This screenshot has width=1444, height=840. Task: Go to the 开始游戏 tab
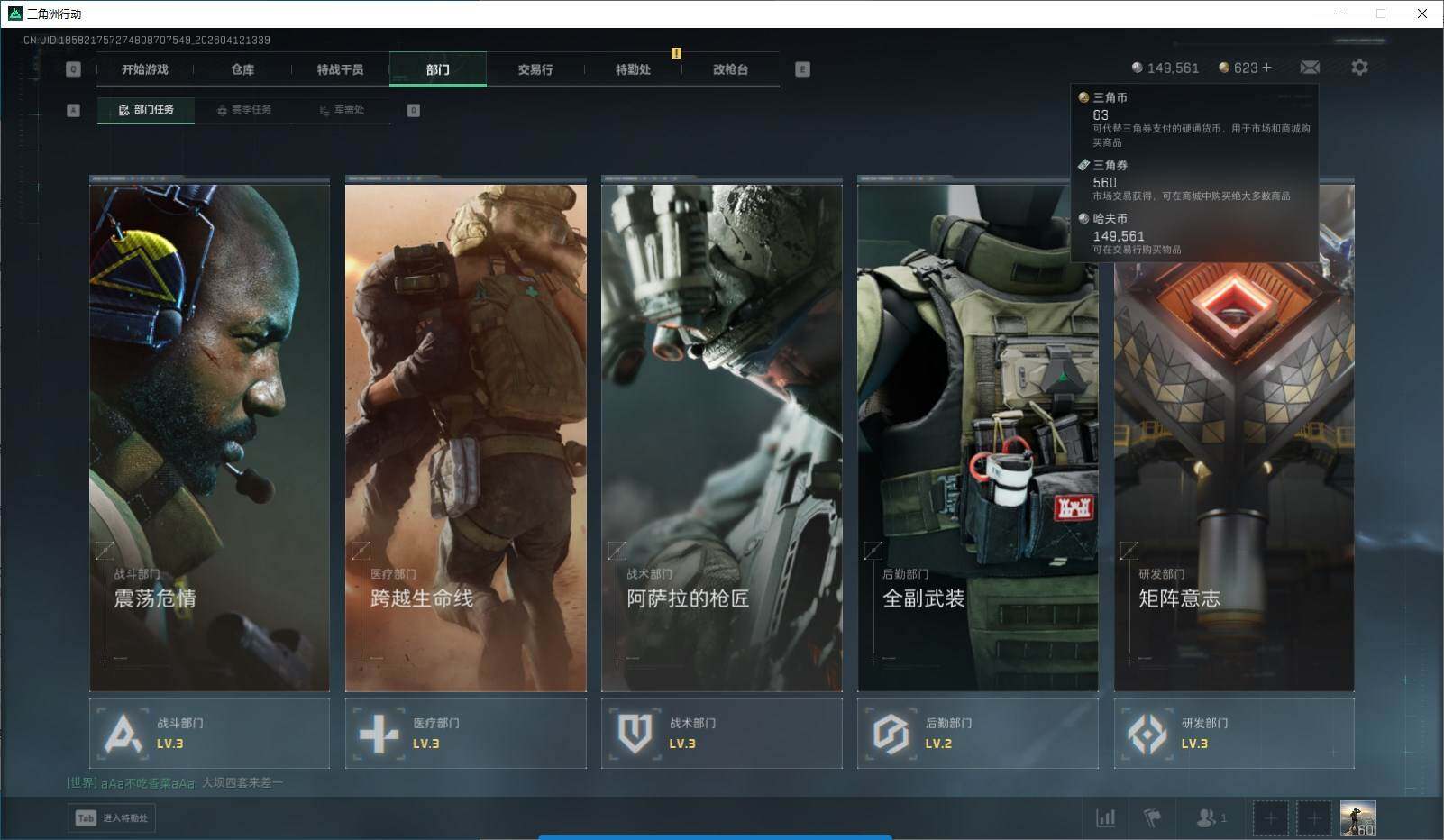[x=145, y=69]
